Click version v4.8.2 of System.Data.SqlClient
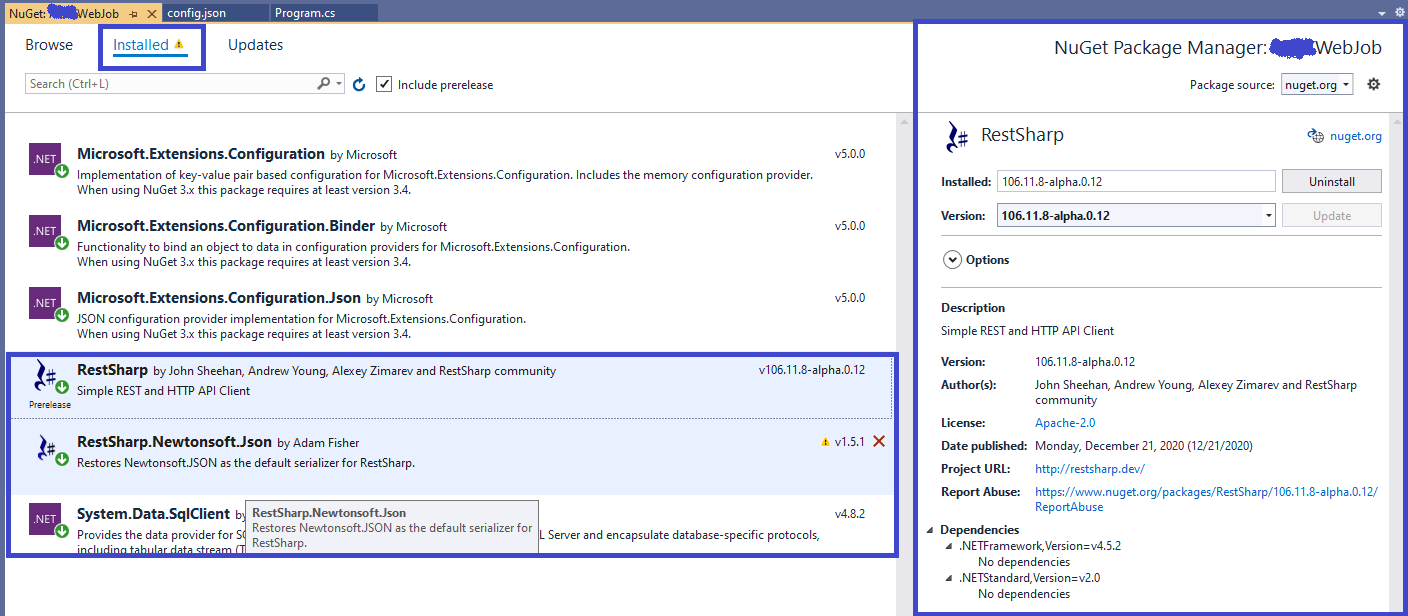Viewport: 1408px width, 616px height. [850, 514]
